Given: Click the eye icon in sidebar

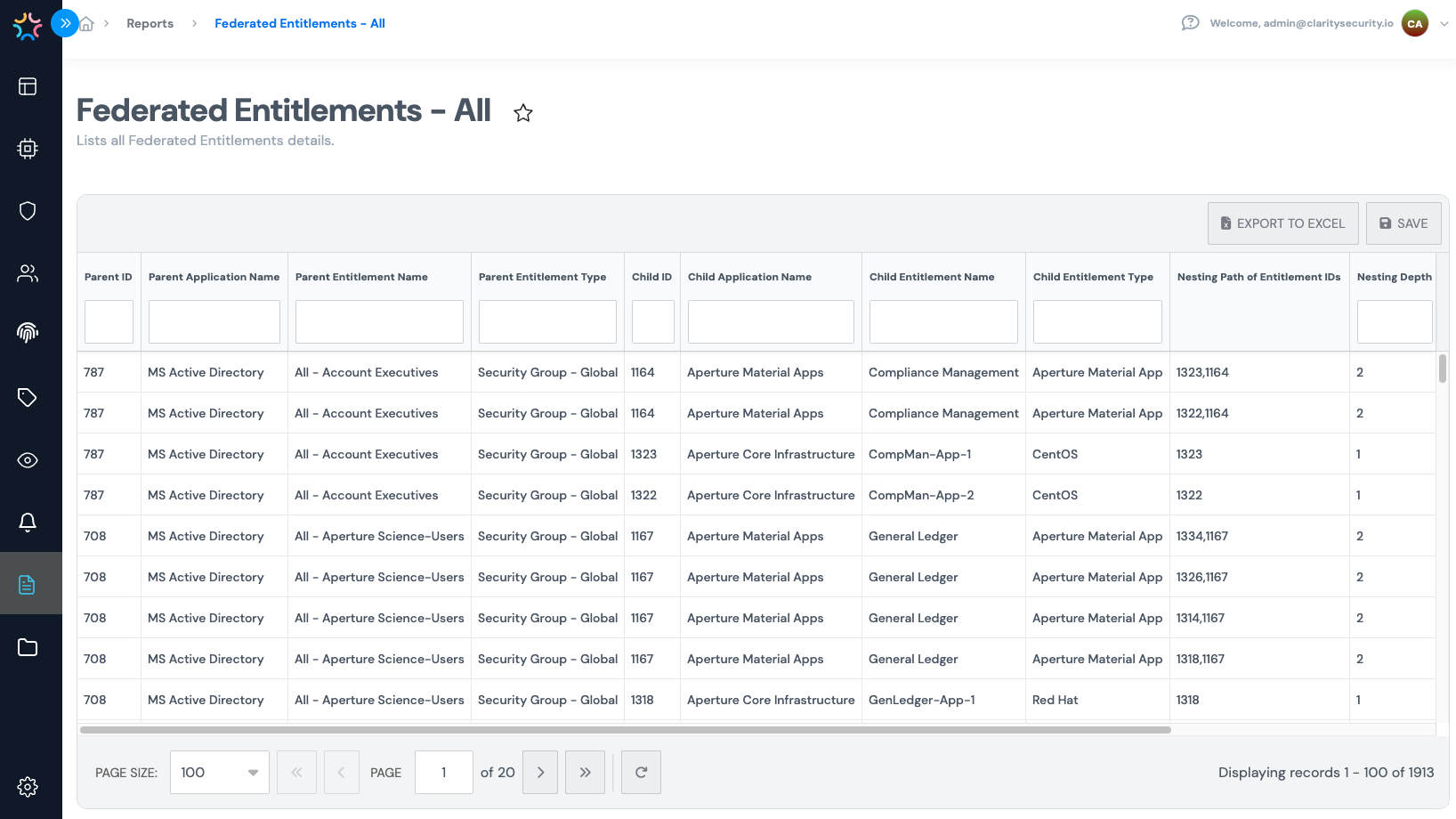Looking at the screenshot, I should click(x=28, y=460).
